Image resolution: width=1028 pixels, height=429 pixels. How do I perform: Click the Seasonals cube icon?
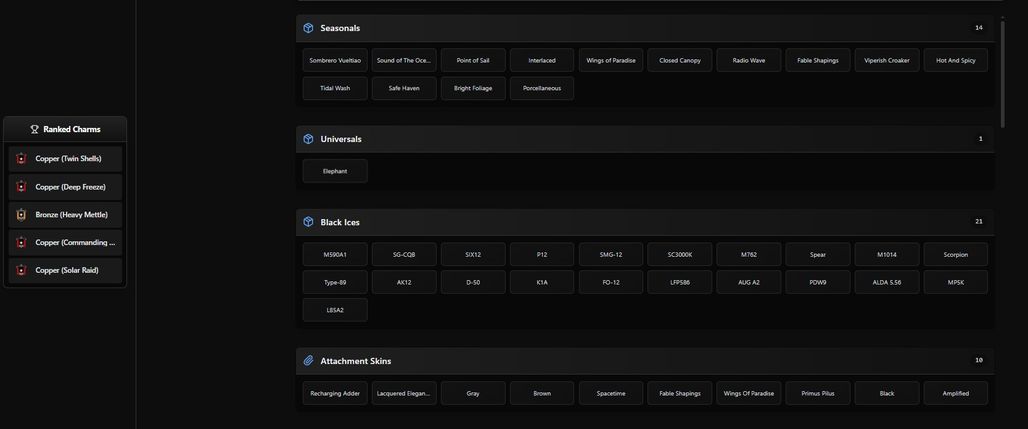click(308, 28)
